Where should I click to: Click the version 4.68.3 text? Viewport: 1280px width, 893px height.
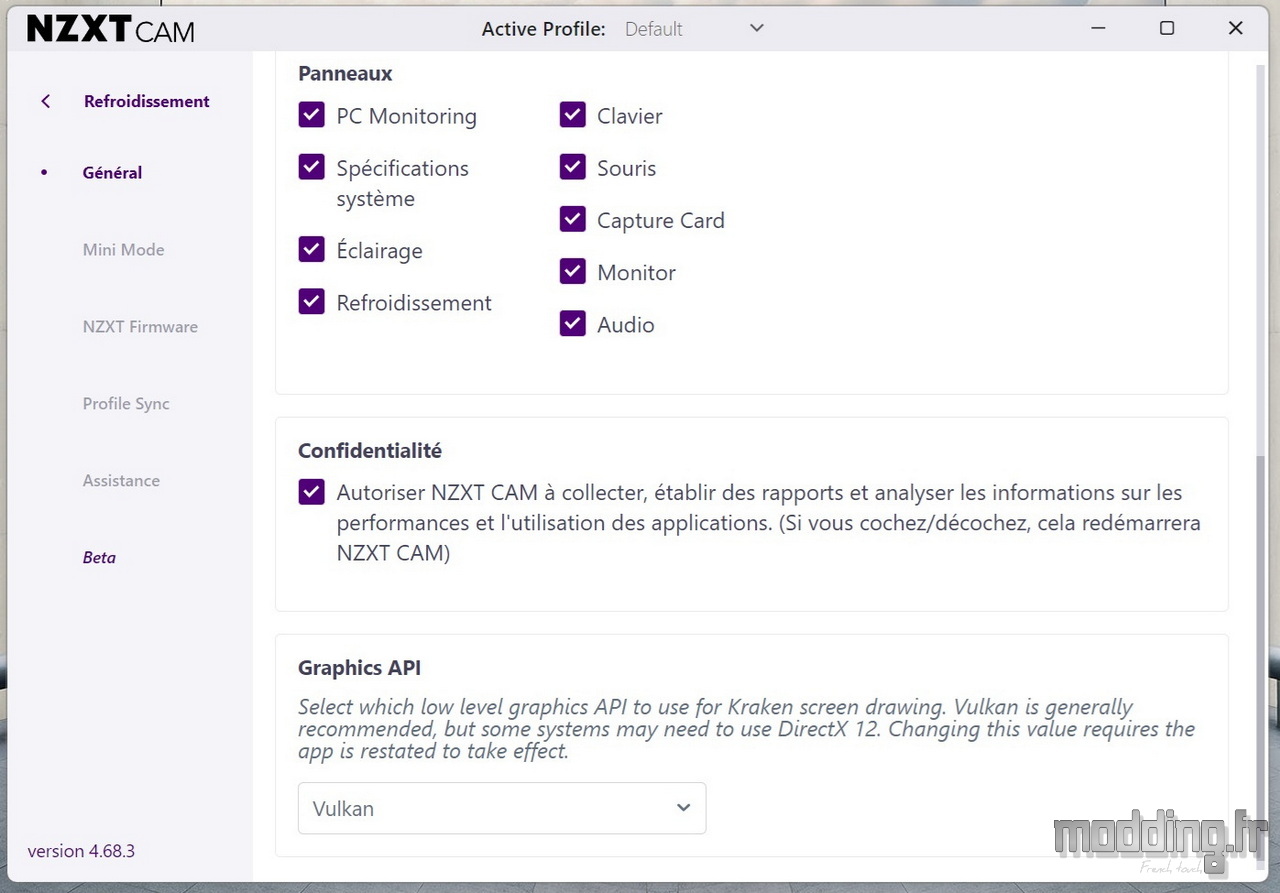(81, 851)
